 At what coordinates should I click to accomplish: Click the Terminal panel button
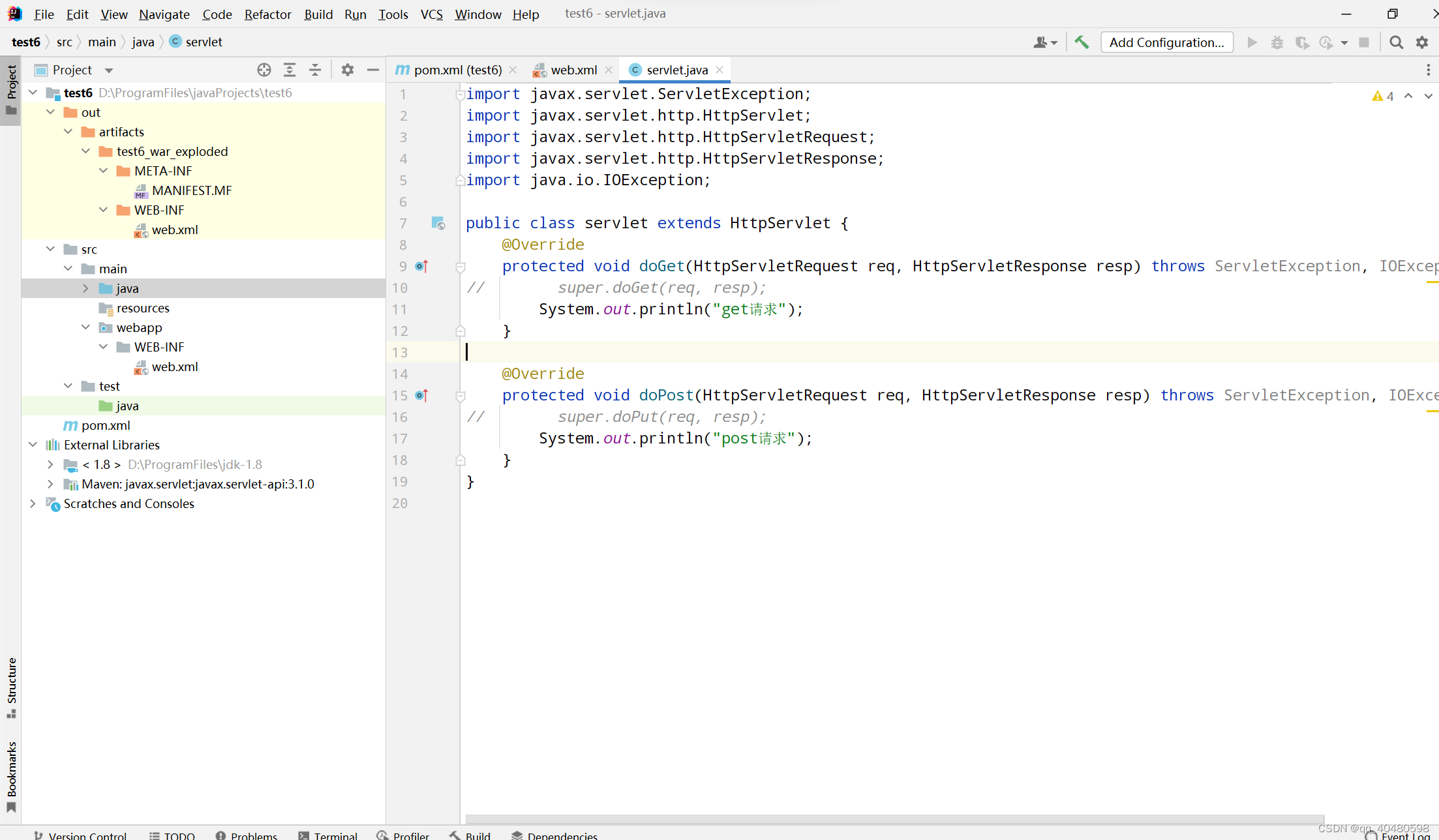tap(335, 835)
